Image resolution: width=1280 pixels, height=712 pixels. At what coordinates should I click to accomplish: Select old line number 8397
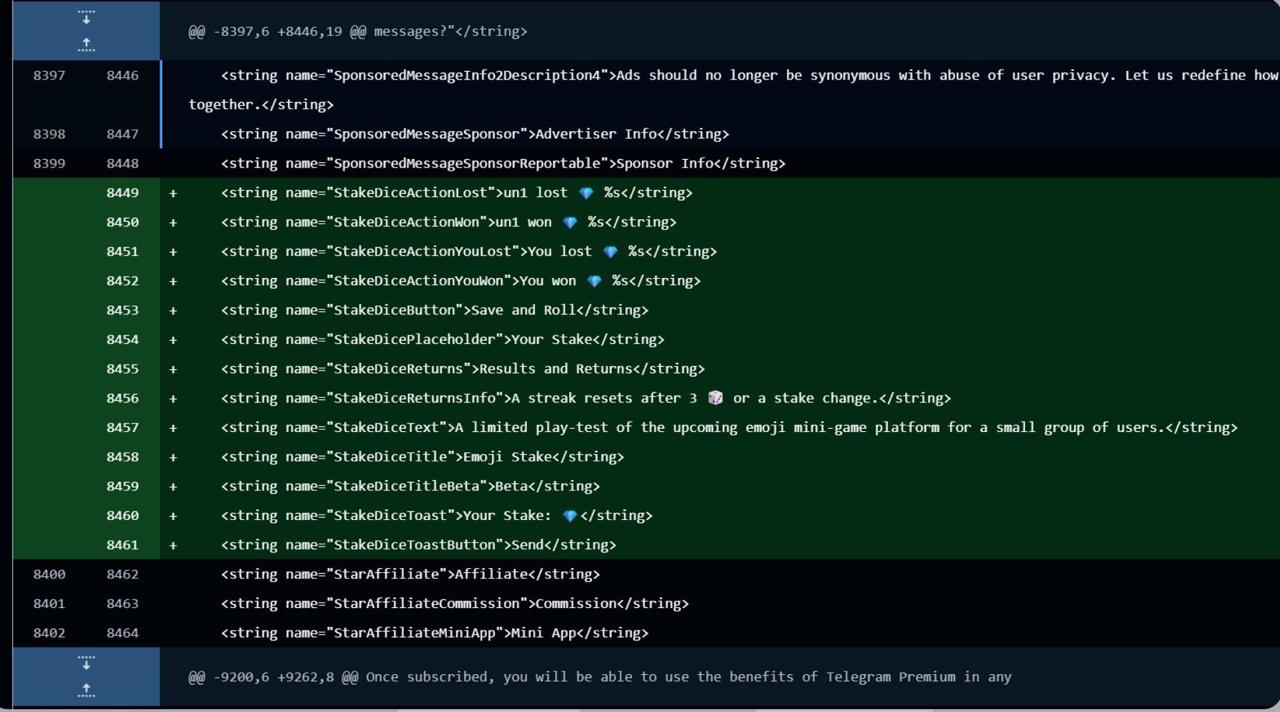49,75
